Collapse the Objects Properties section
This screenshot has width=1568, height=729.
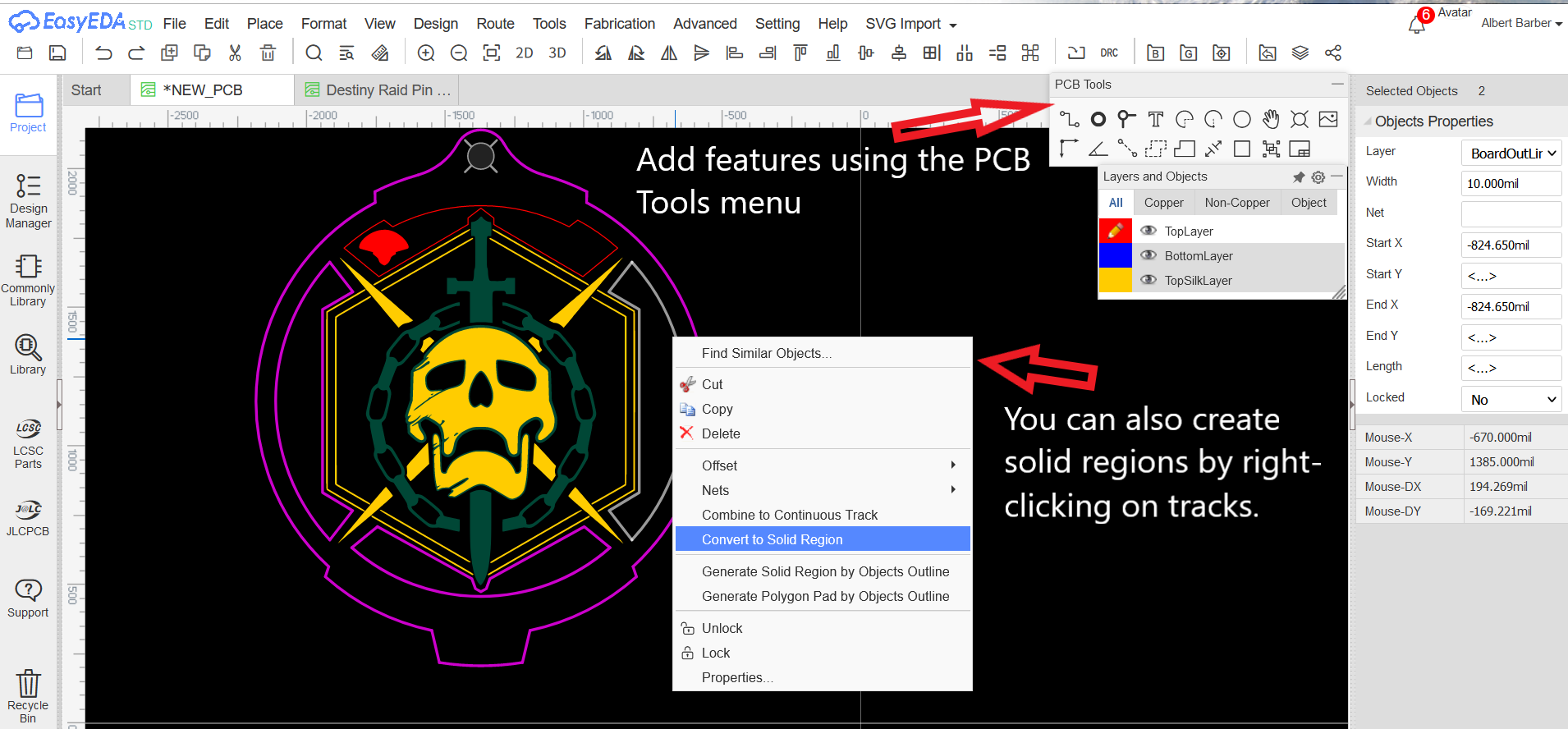(1369, 121)
